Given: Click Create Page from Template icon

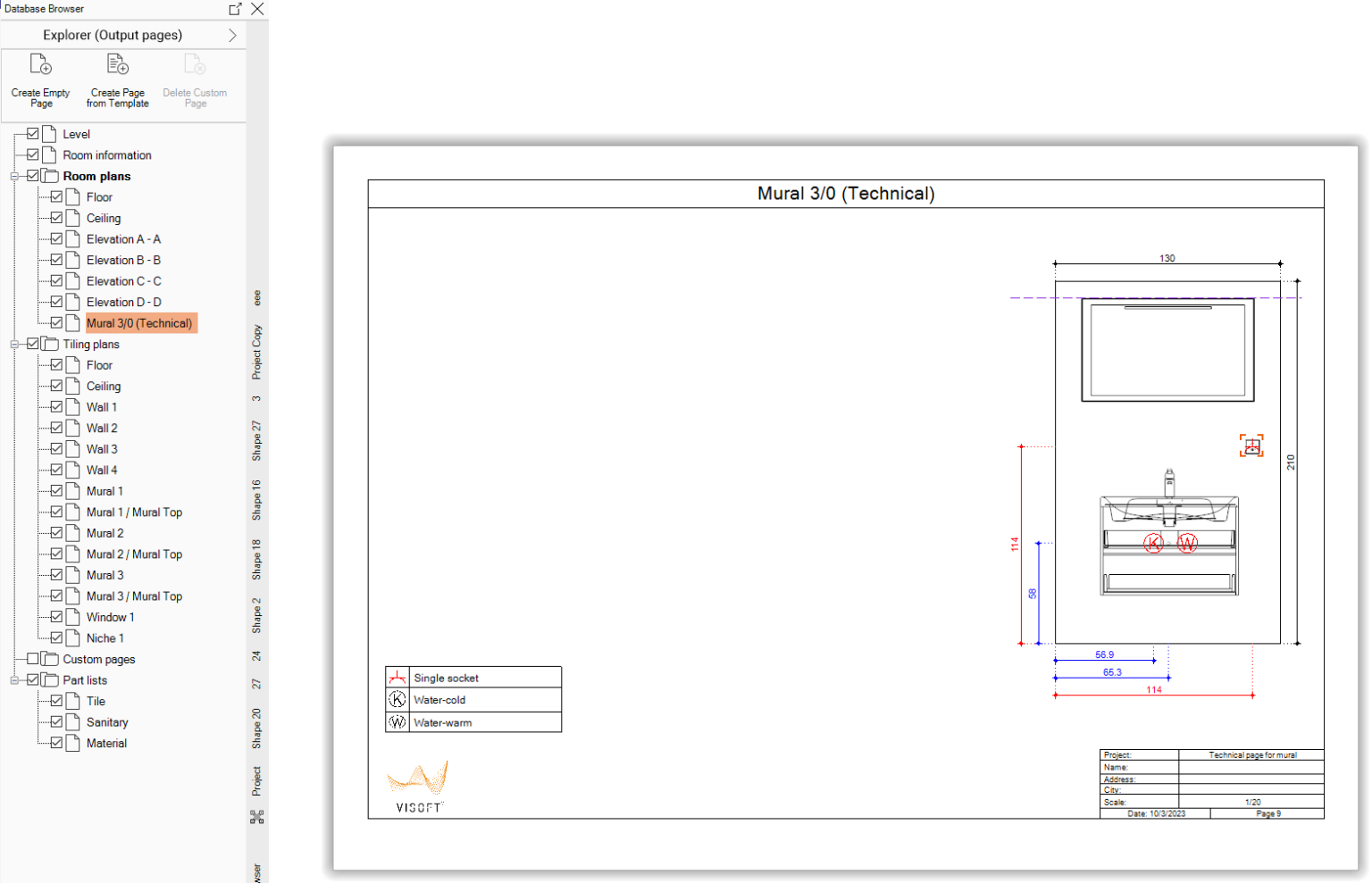Looking at the screenshot, I should pos(118,65).
